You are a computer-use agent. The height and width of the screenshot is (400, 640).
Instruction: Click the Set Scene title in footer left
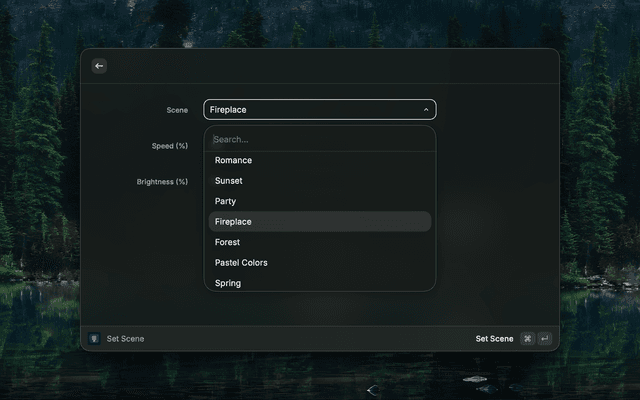(x=125, y=339)
